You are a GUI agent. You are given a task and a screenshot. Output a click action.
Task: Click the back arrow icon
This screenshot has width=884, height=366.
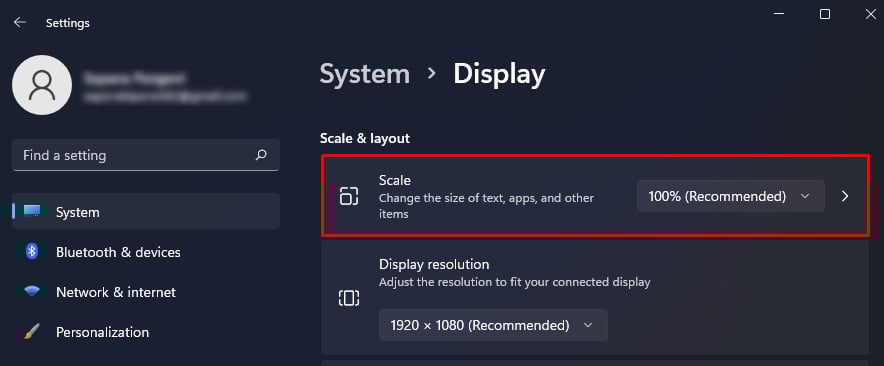pos(20,23)
